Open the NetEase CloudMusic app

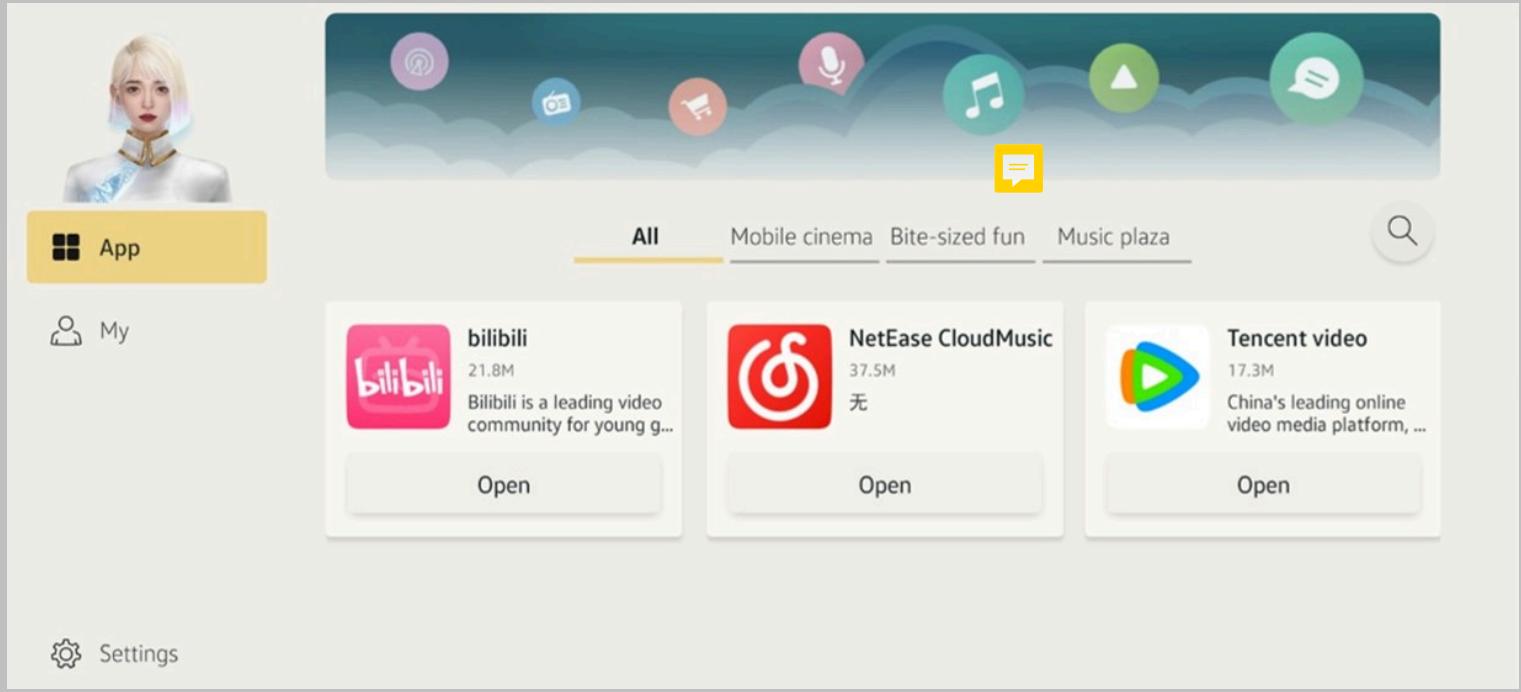(885, 485)
